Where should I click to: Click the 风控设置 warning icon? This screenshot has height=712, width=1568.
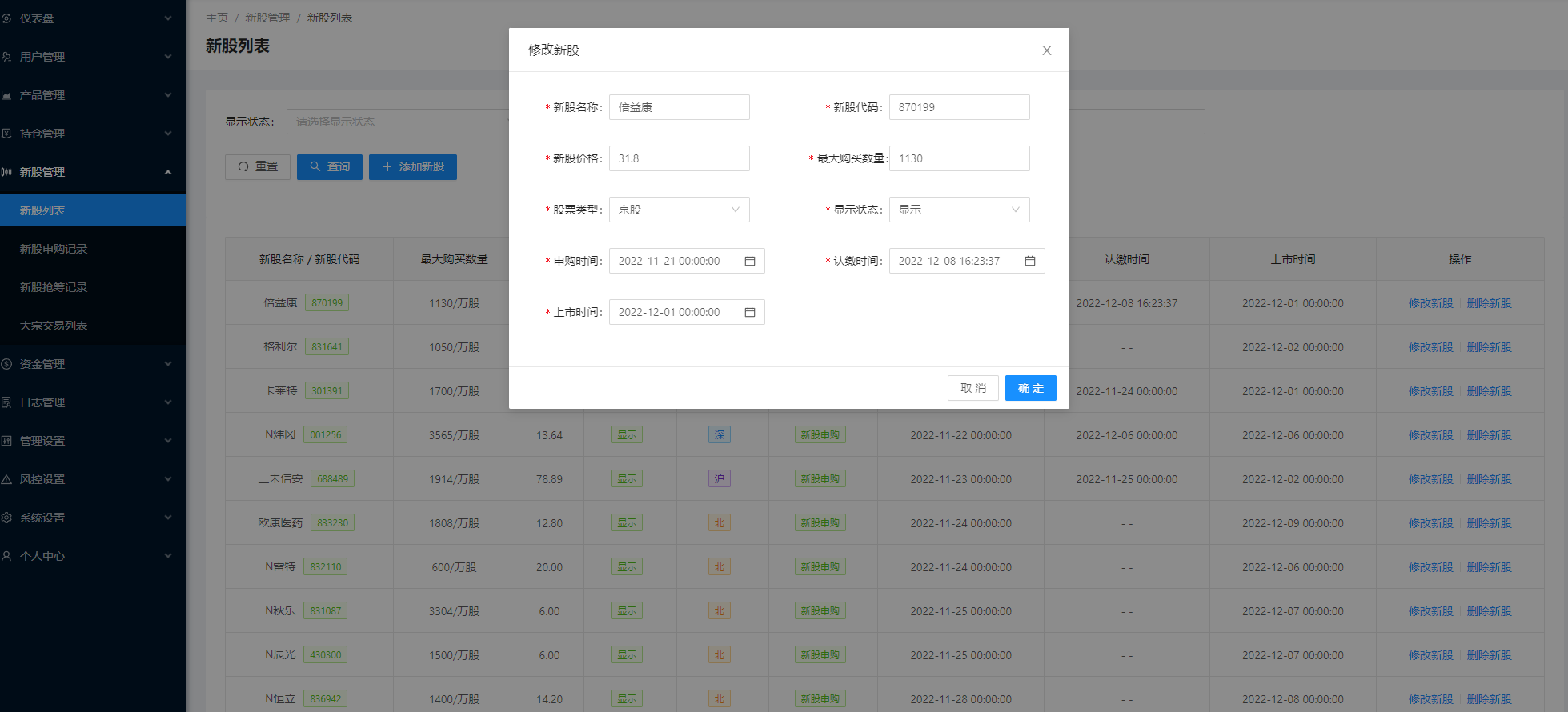point(6,479)
